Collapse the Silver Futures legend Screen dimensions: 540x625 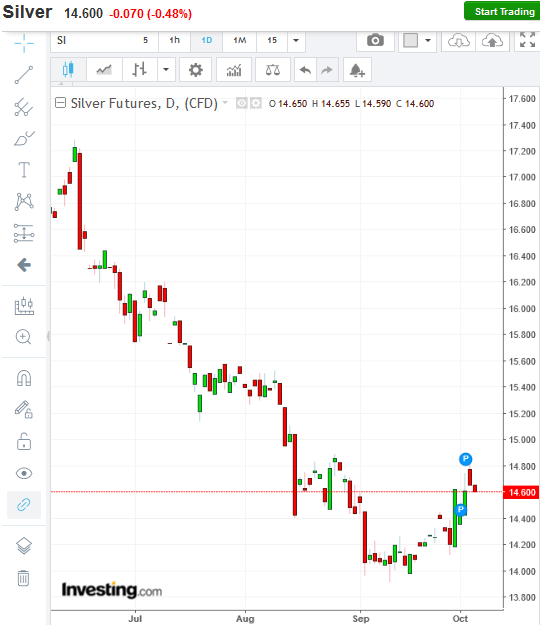pos(60,103)
